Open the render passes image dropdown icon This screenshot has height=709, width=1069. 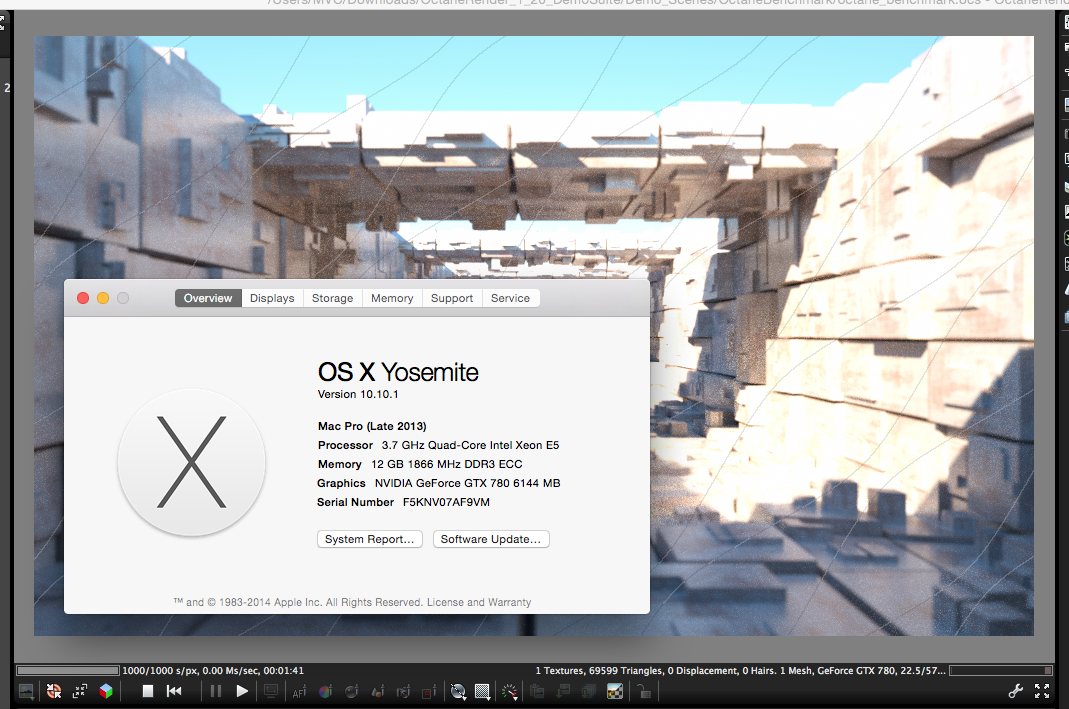click(x=27, y=692)
